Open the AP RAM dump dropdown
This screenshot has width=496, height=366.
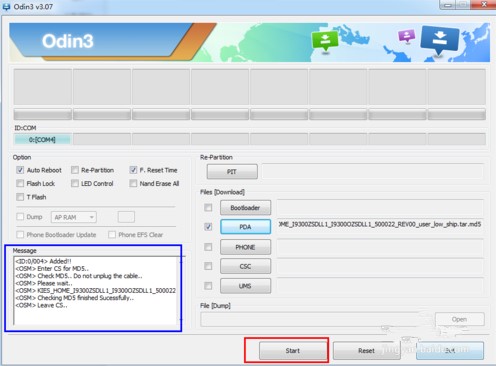tap(74, 217)
